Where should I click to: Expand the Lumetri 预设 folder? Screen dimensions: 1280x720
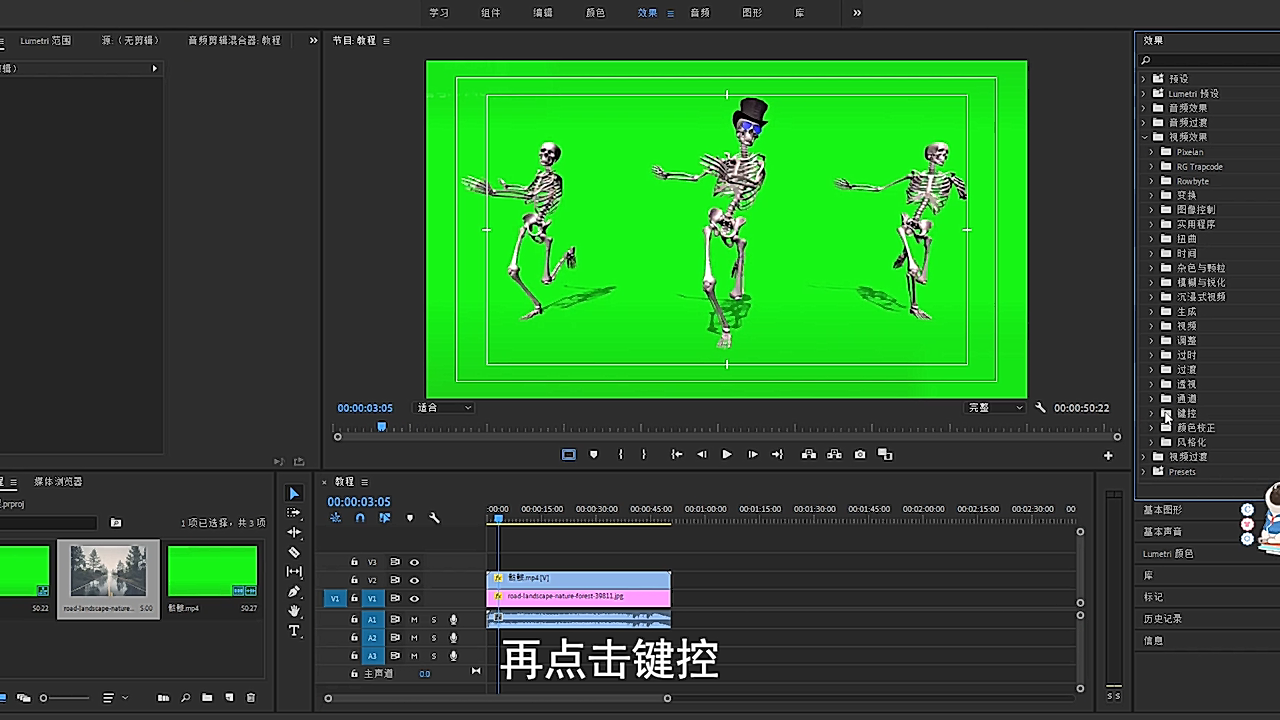pos(1145,93)
